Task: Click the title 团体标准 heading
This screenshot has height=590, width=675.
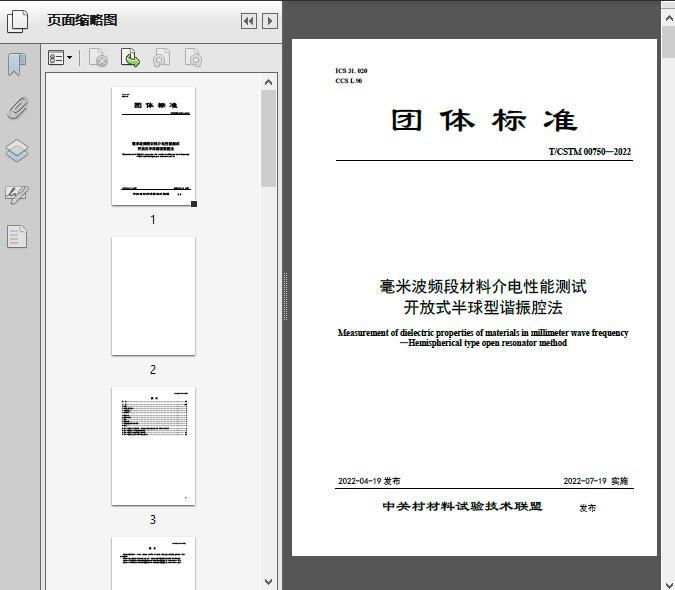Action: click(x=484, y=120)
